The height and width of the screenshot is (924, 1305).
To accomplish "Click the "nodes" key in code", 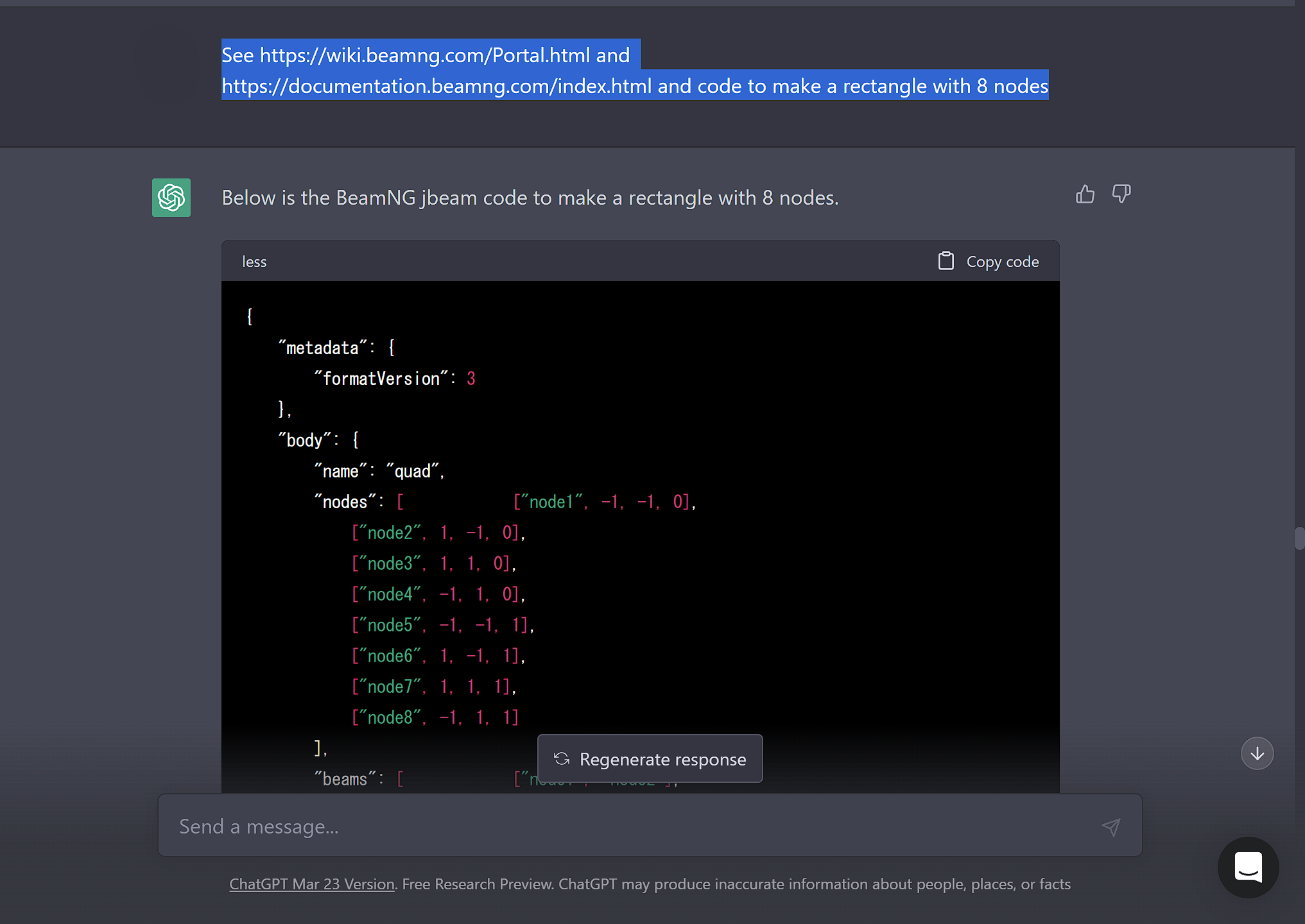I will coord(345,502).
